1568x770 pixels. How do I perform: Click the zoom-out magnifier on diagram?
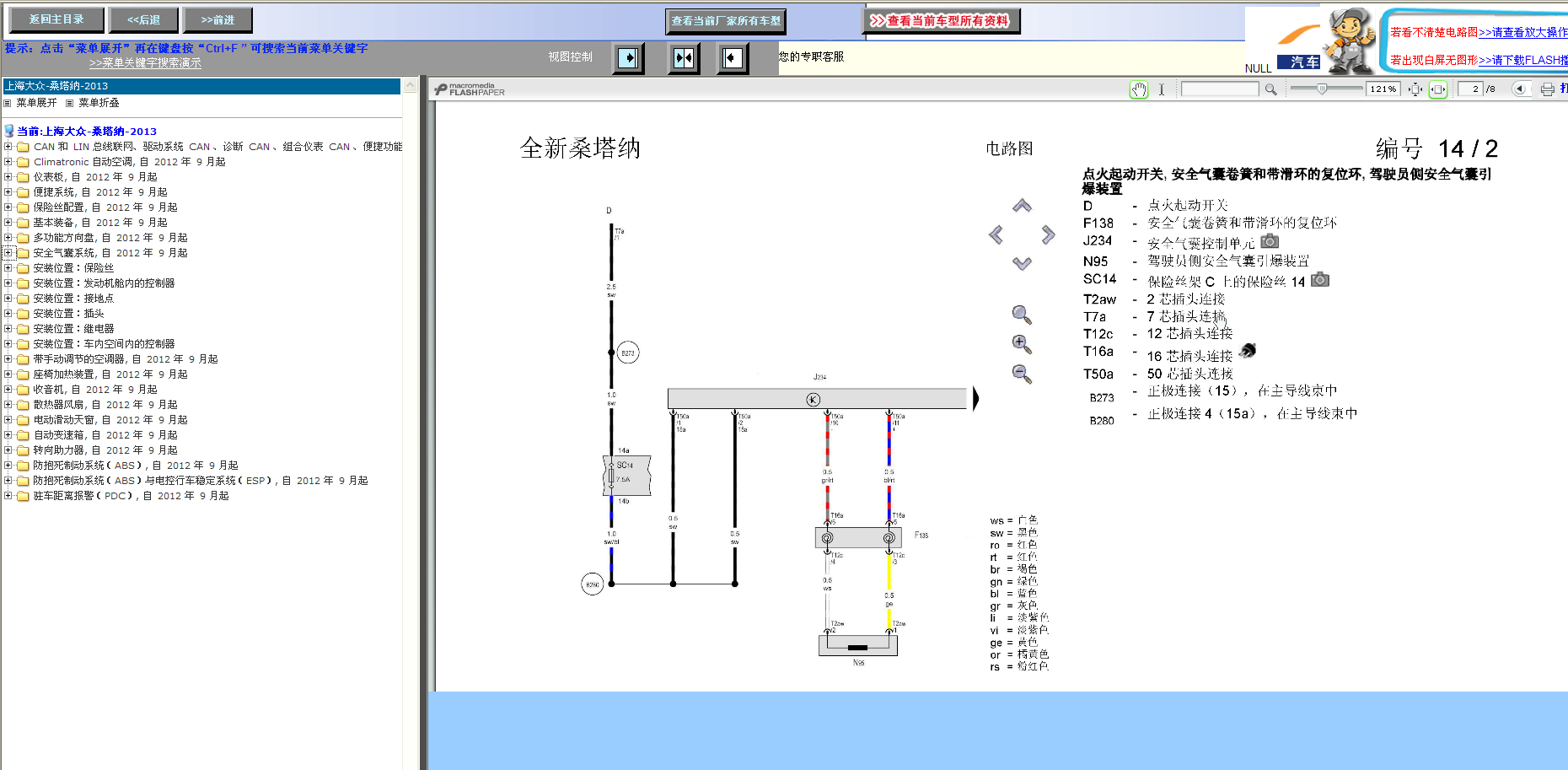tap(1022, 374)
